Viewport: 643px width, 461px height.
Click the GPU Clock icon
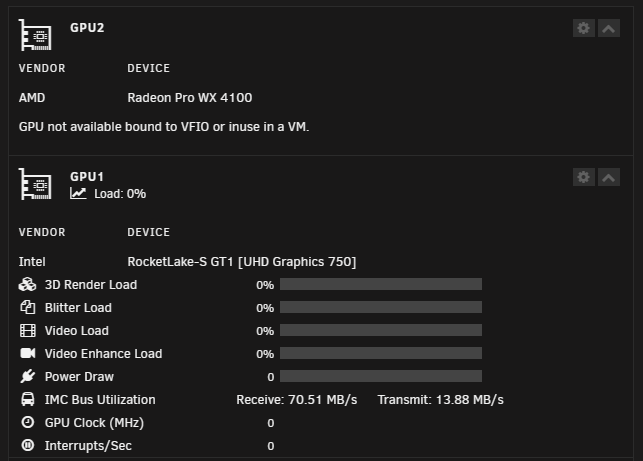tap(27, 422)
